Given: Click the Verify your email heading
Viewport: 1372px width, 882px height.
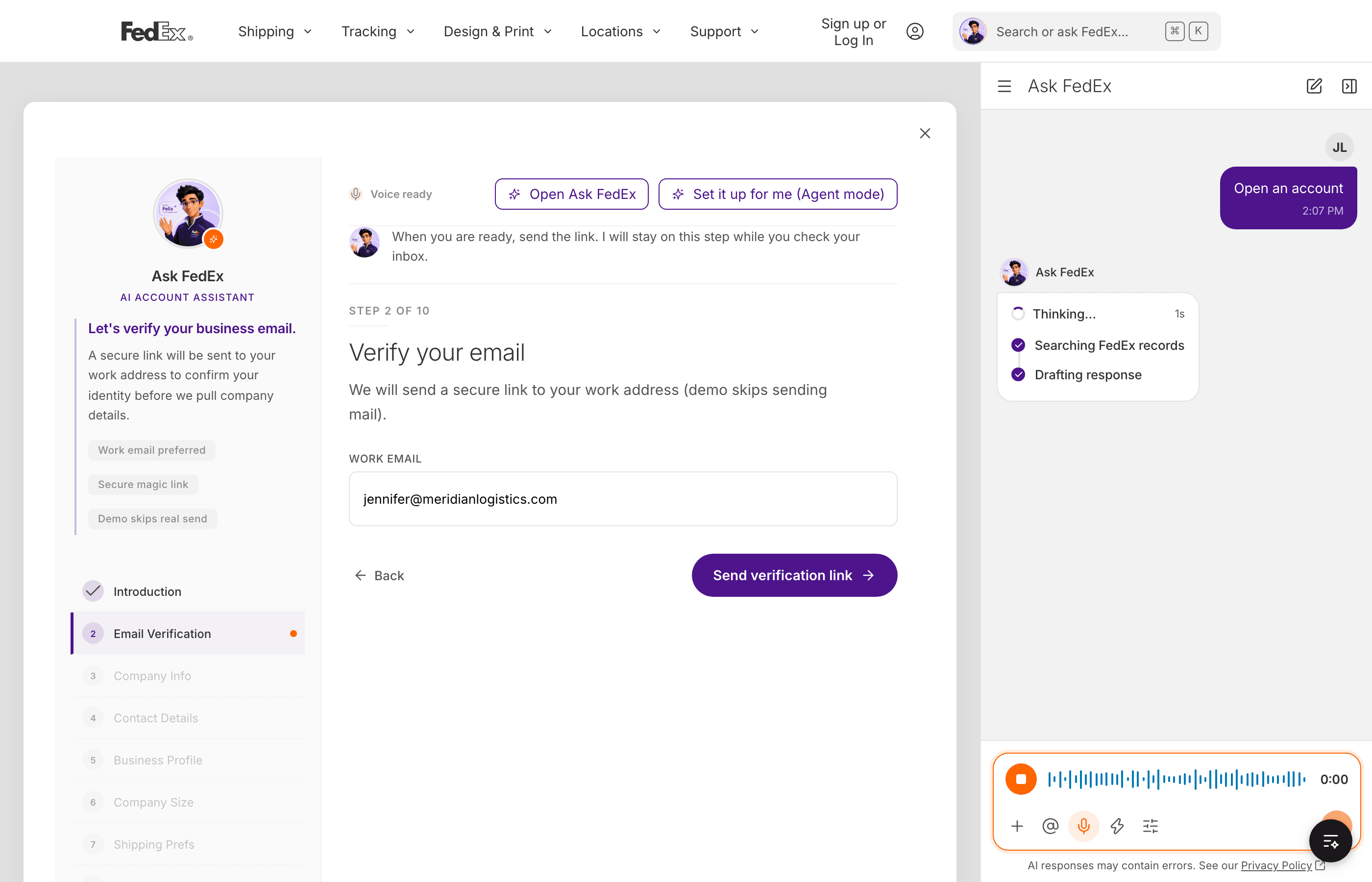Looking at the screenshot, I should coord(437,352).
